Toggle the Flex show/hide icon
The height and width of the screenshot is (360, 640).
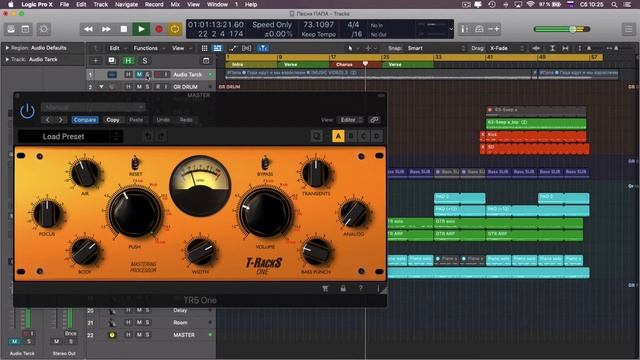click(x=247, y=48)
